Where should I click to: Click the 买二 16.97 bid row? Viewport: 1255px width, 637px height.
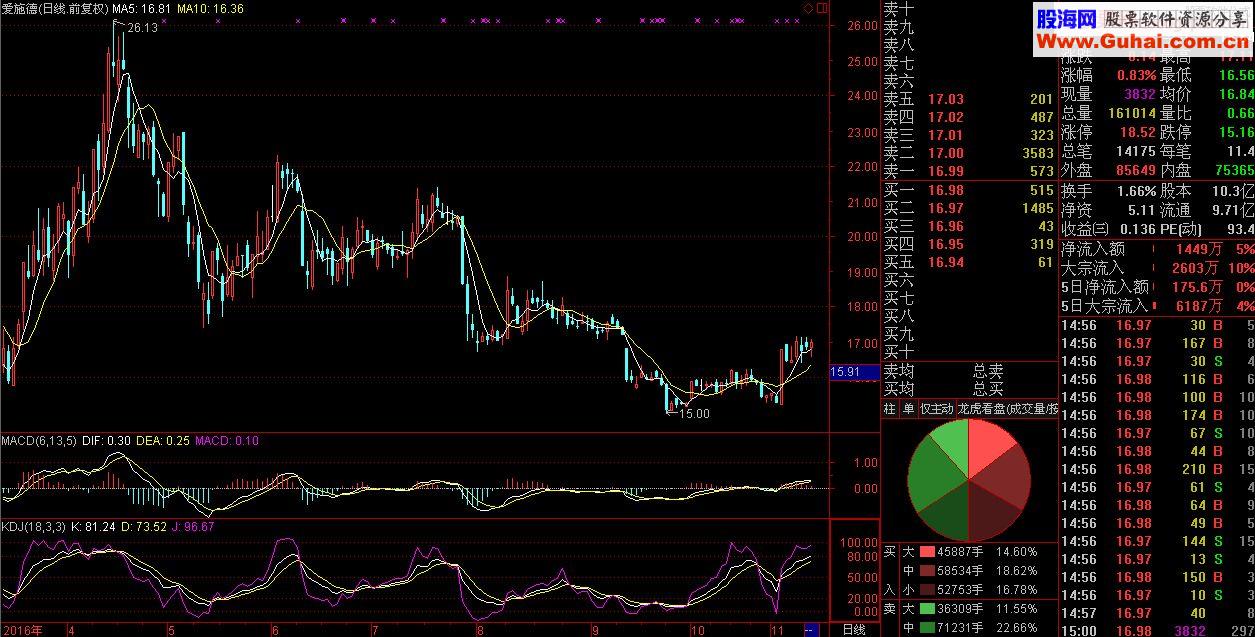(969, 208)
